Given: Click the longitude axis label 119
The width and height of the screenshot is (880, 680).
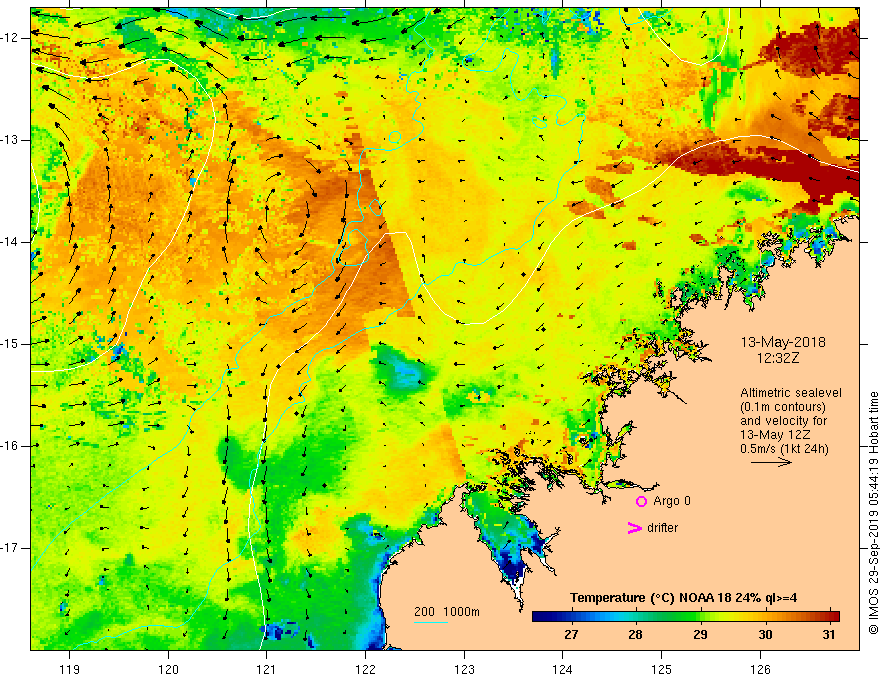Looking at the screenshot, I should point(69,669).
